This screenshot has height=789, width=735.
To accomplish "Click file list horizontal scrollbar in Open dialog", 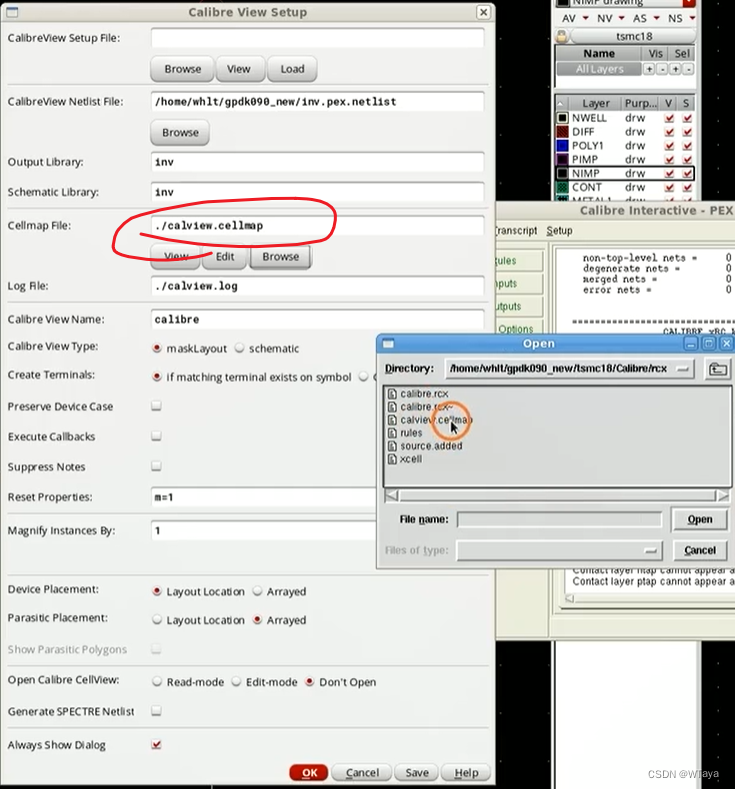I will 557,496.
